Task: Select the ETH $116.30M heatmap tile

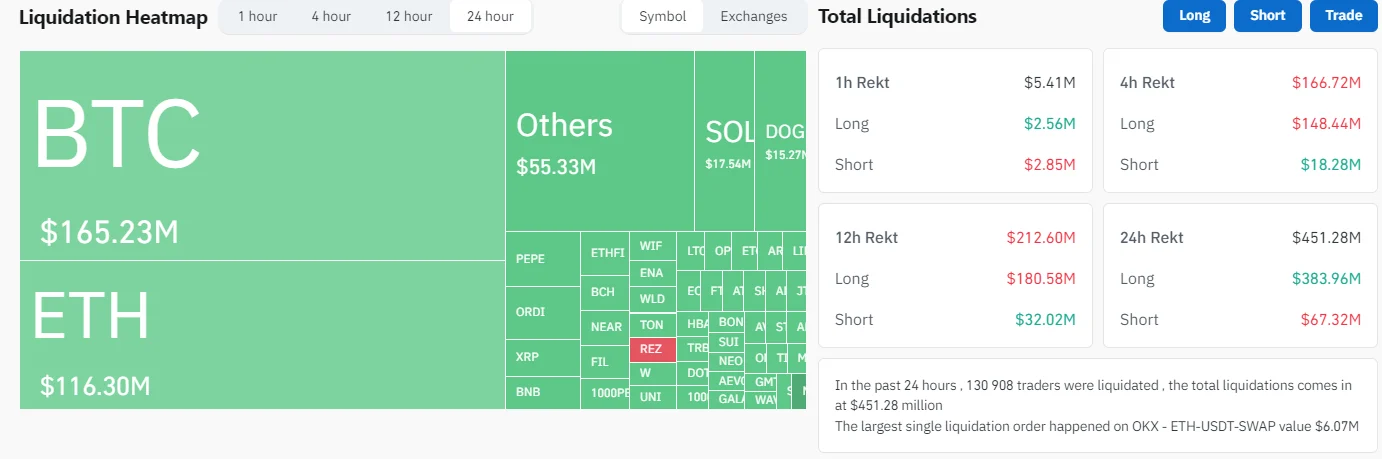Action: pyautogui.click(x=262, y=334)
